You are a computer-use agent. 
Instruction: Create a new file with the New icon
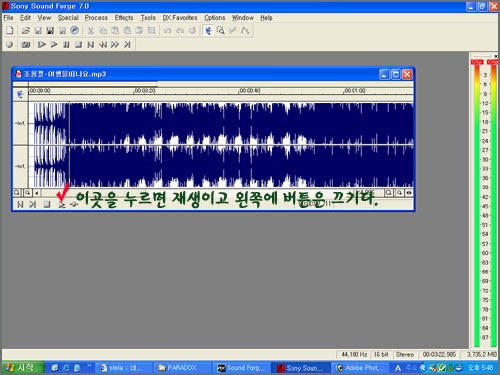10,31
